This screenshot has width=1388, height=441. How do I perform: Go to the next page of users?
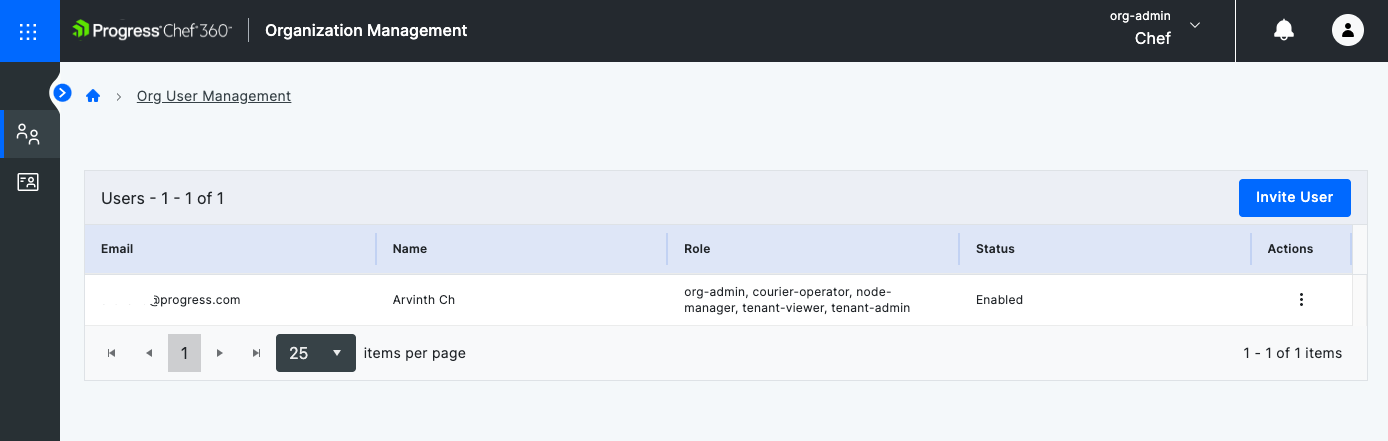[x=220, y=353]
